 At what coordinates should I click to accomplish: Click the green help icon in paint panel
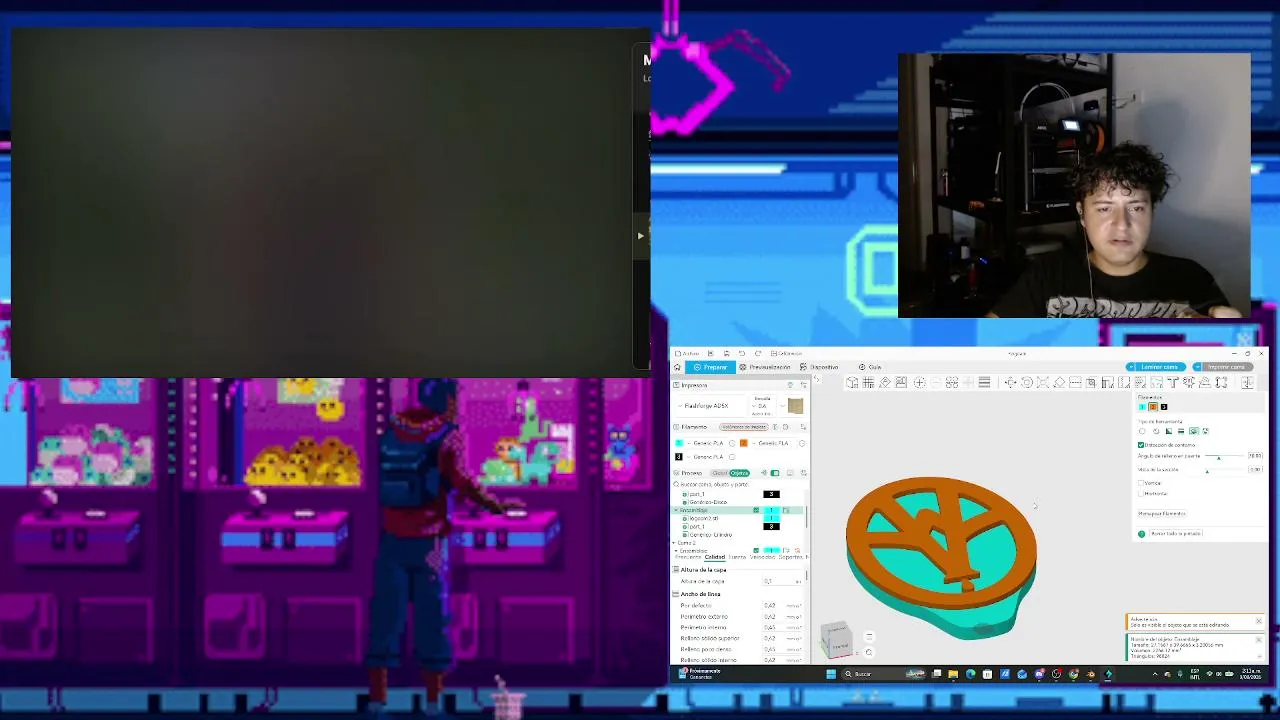[1142, 534]
